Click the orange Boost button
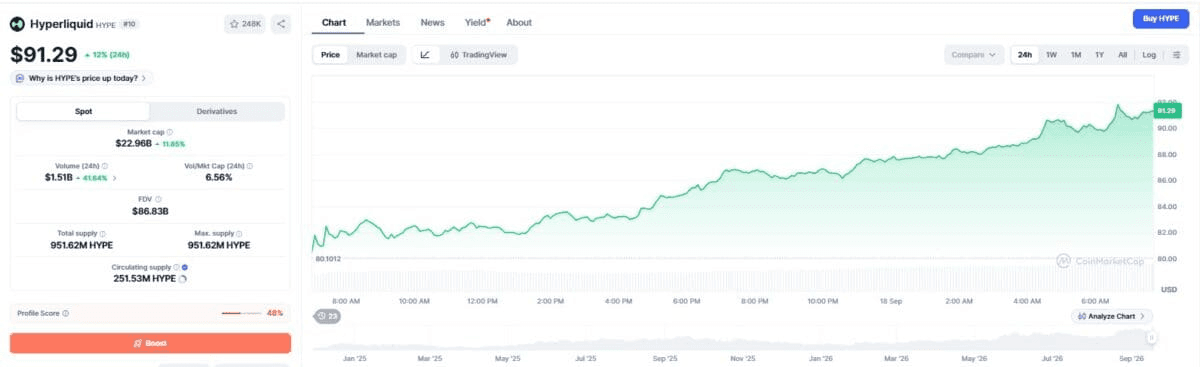The width and height of the screenshot is (1200, 367). tap(150, 343)
